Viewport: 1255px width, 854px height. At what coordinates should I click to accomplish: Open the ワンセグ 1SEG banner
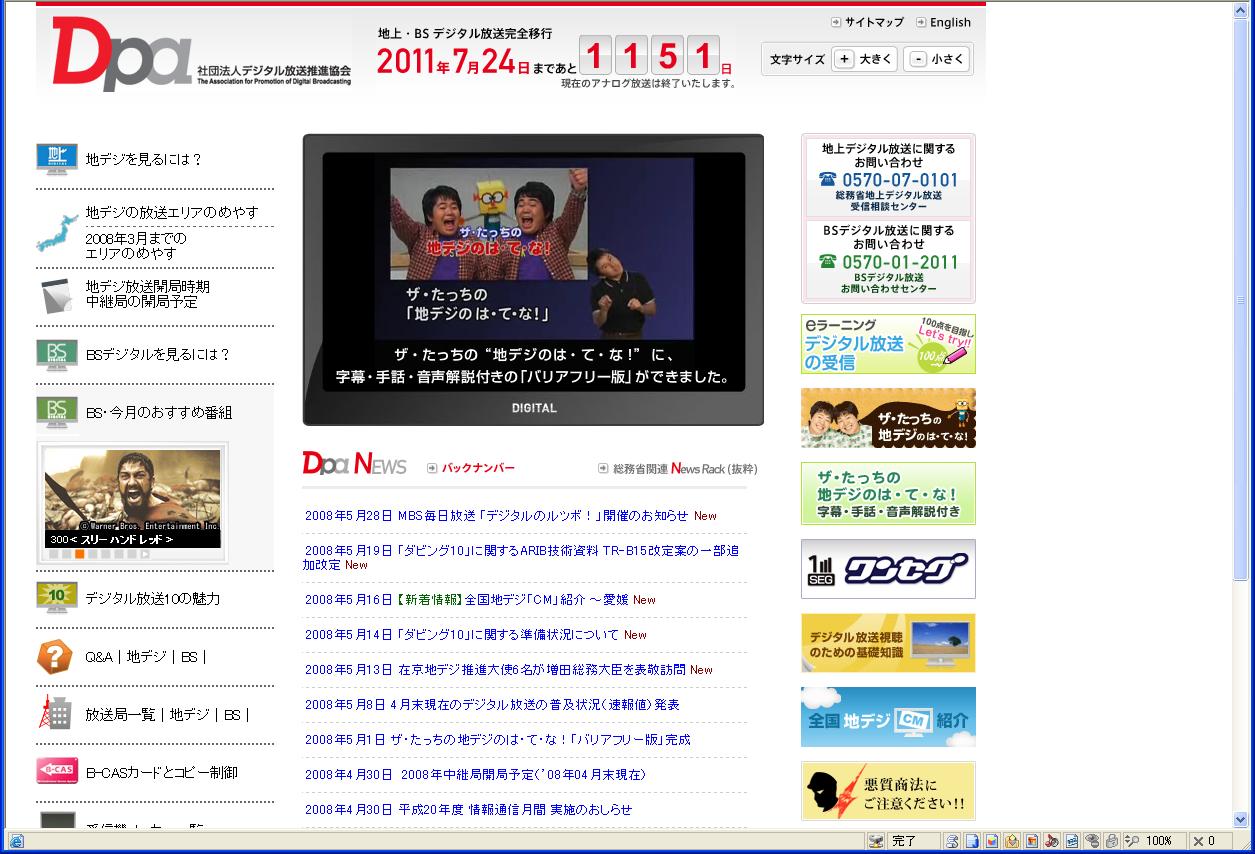(888, 569)
